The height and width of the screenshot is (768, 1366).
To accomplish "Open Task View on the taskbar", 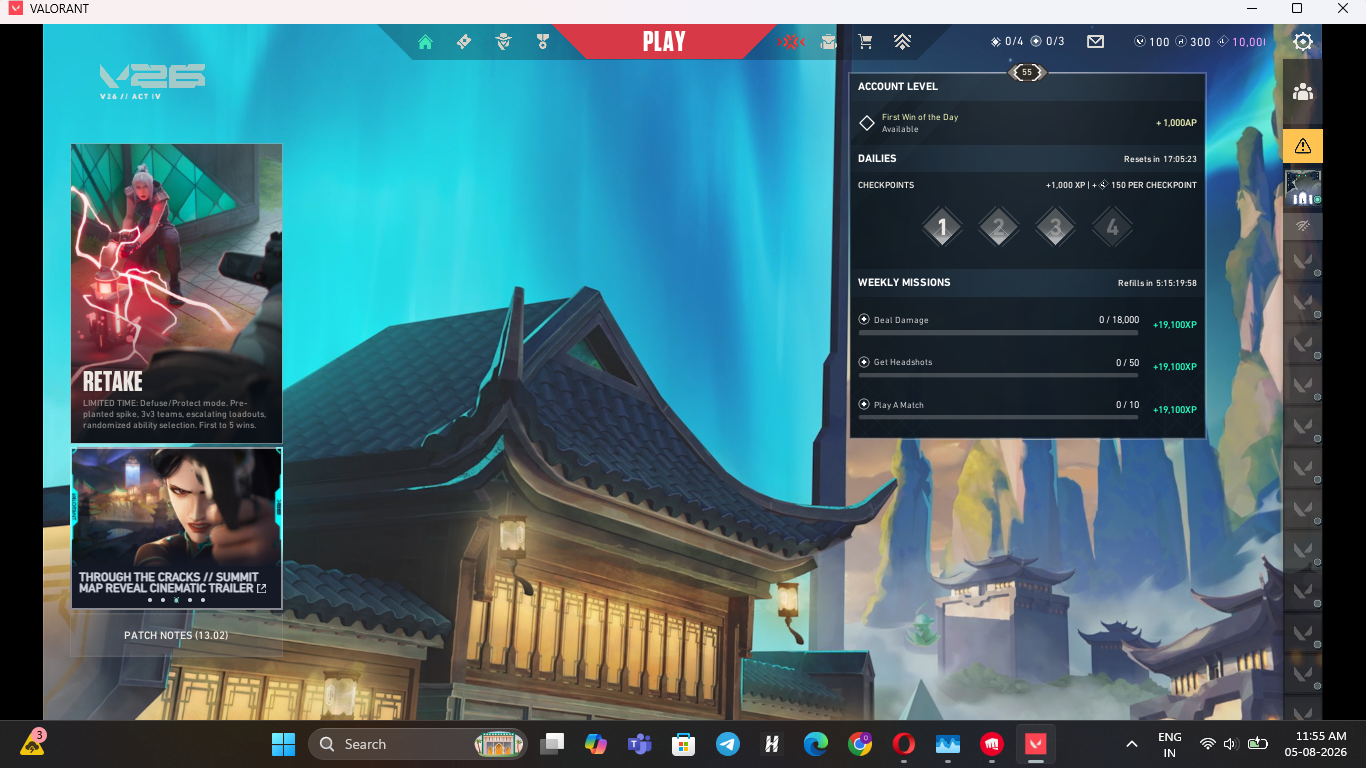I will pyautogui.click(x=552, y=744).
